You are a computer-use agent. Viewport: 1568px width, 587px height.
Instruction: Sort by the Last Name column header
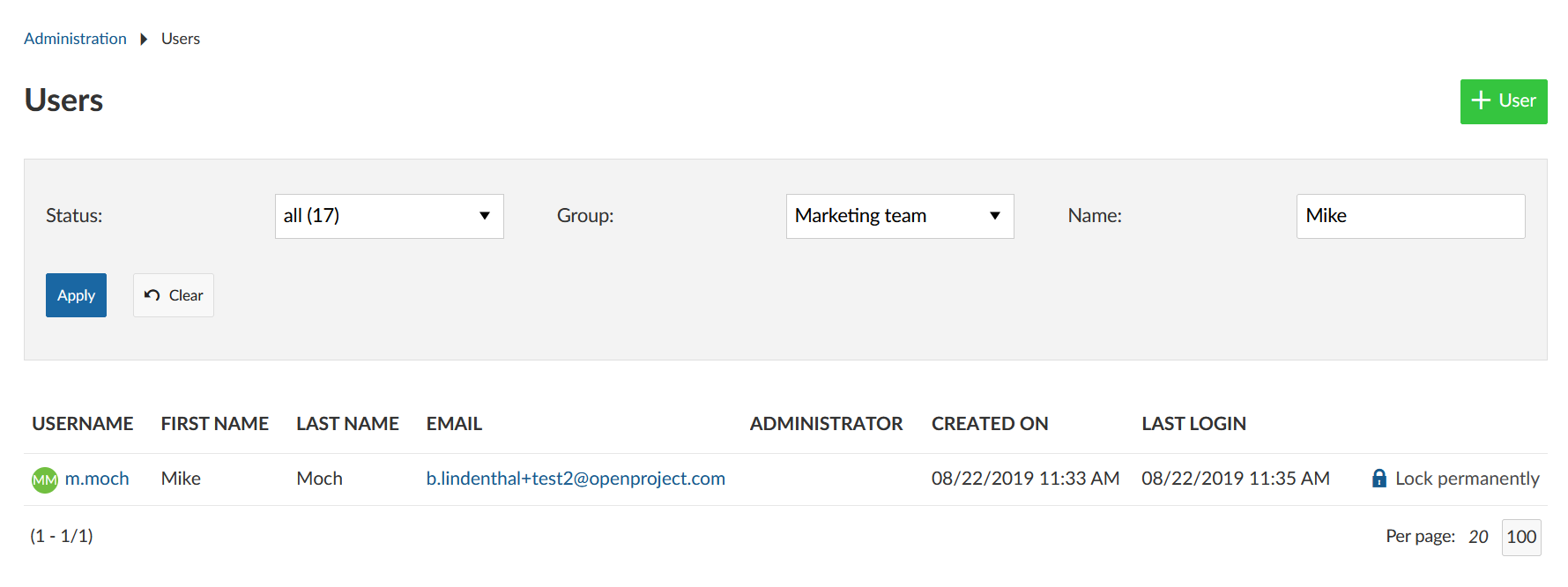[347, 424]
